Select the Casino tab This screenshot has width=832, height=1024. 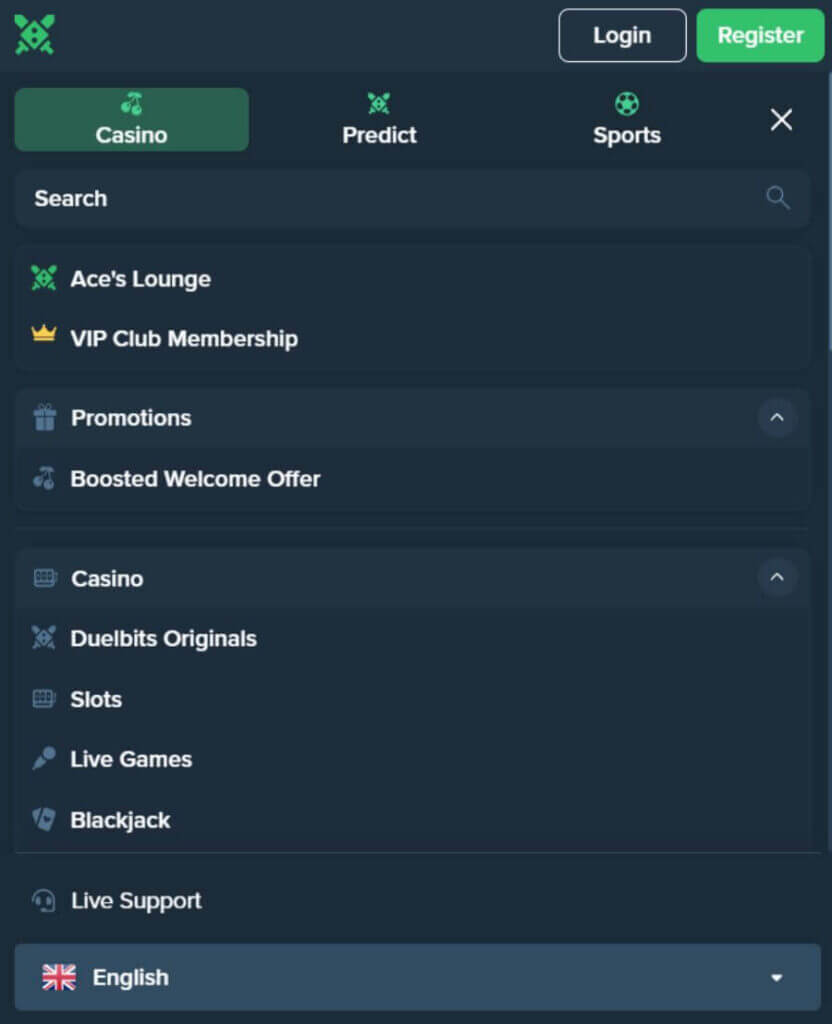(131, 120)
